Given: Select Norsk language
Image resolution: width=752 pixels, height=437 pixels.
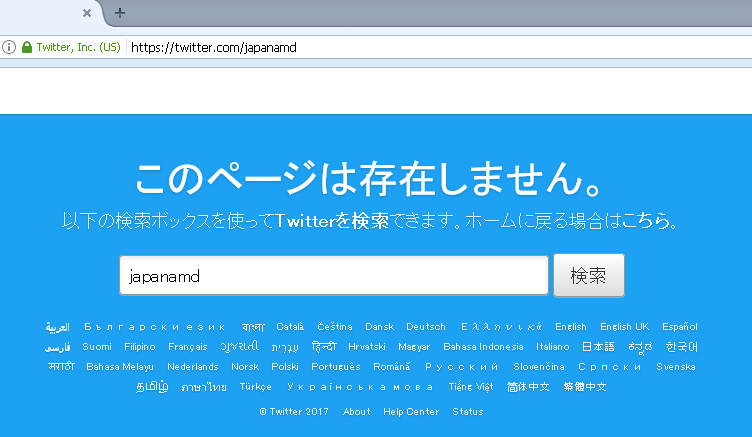Looking at the screenshot, I should tap(245, 366).
